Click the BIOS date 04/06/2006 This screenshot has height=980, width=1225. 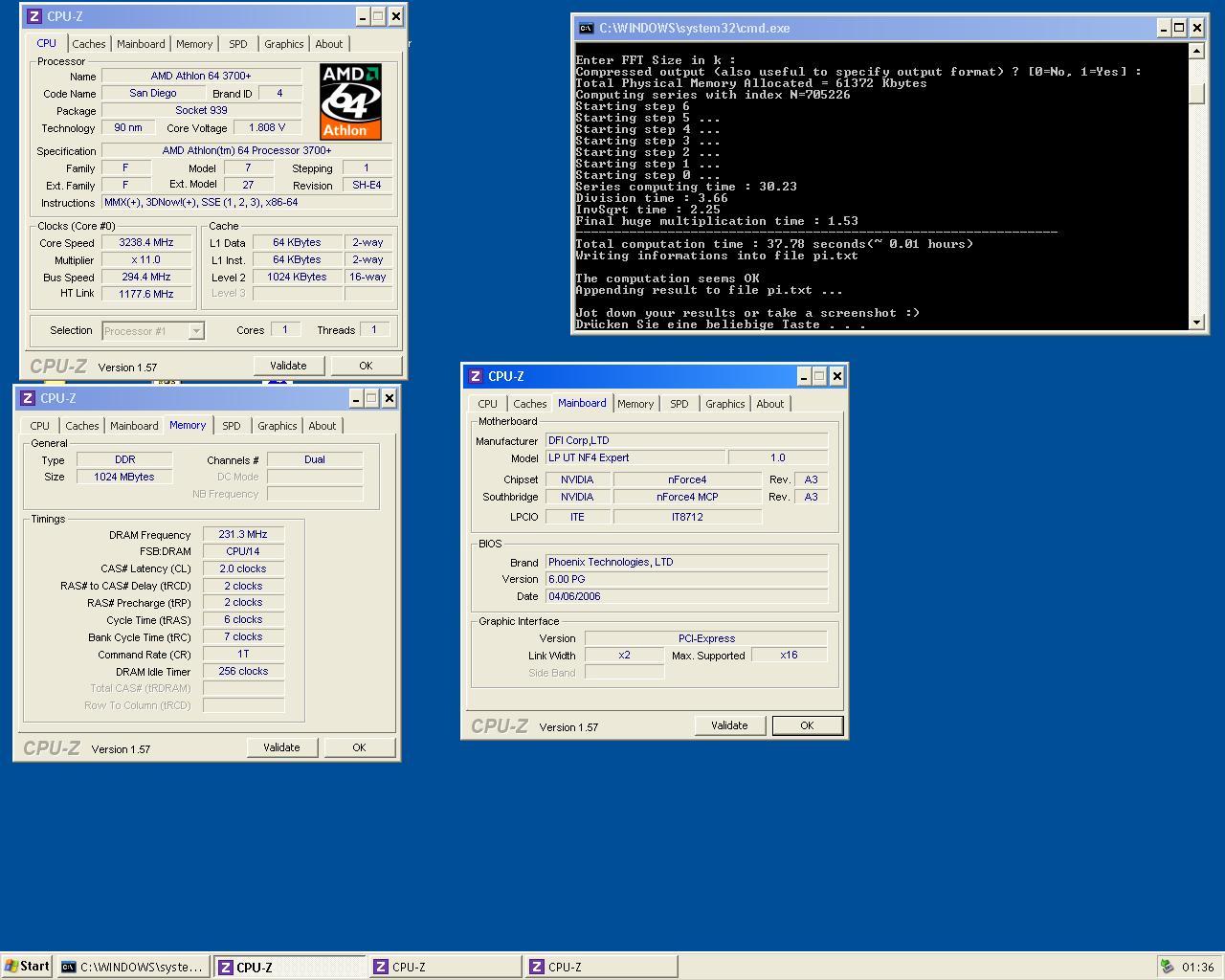click(x=686, y=596)
